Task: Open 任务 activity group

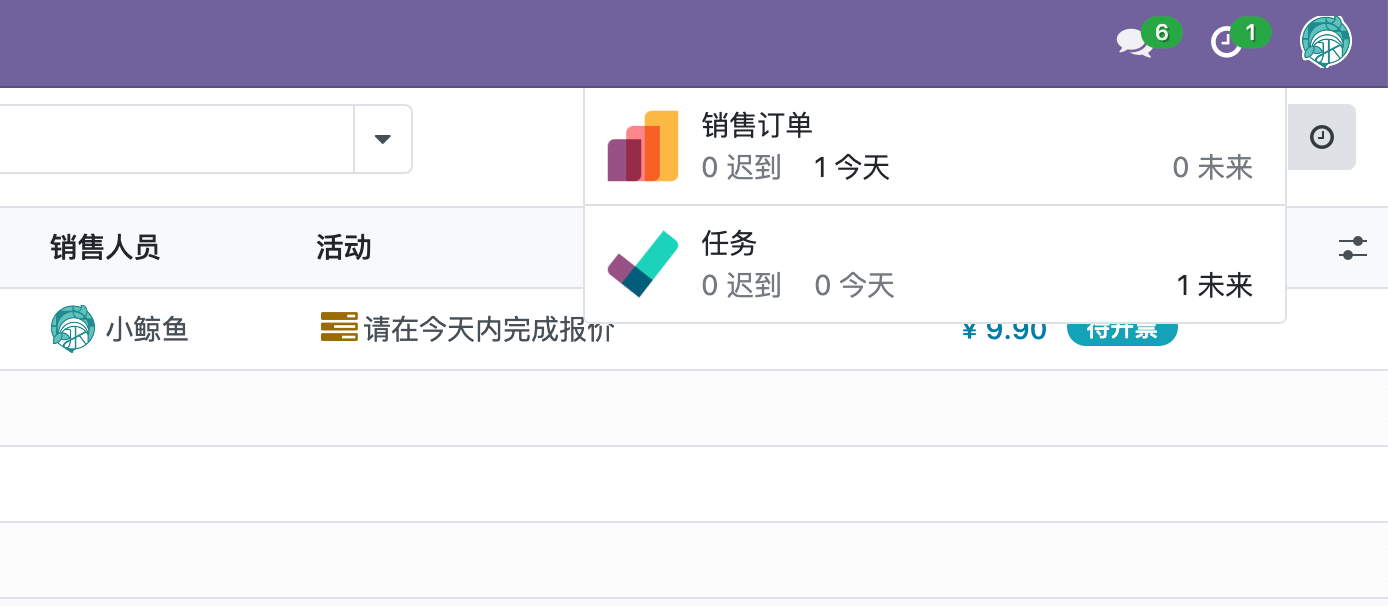Action: [729, 243]
